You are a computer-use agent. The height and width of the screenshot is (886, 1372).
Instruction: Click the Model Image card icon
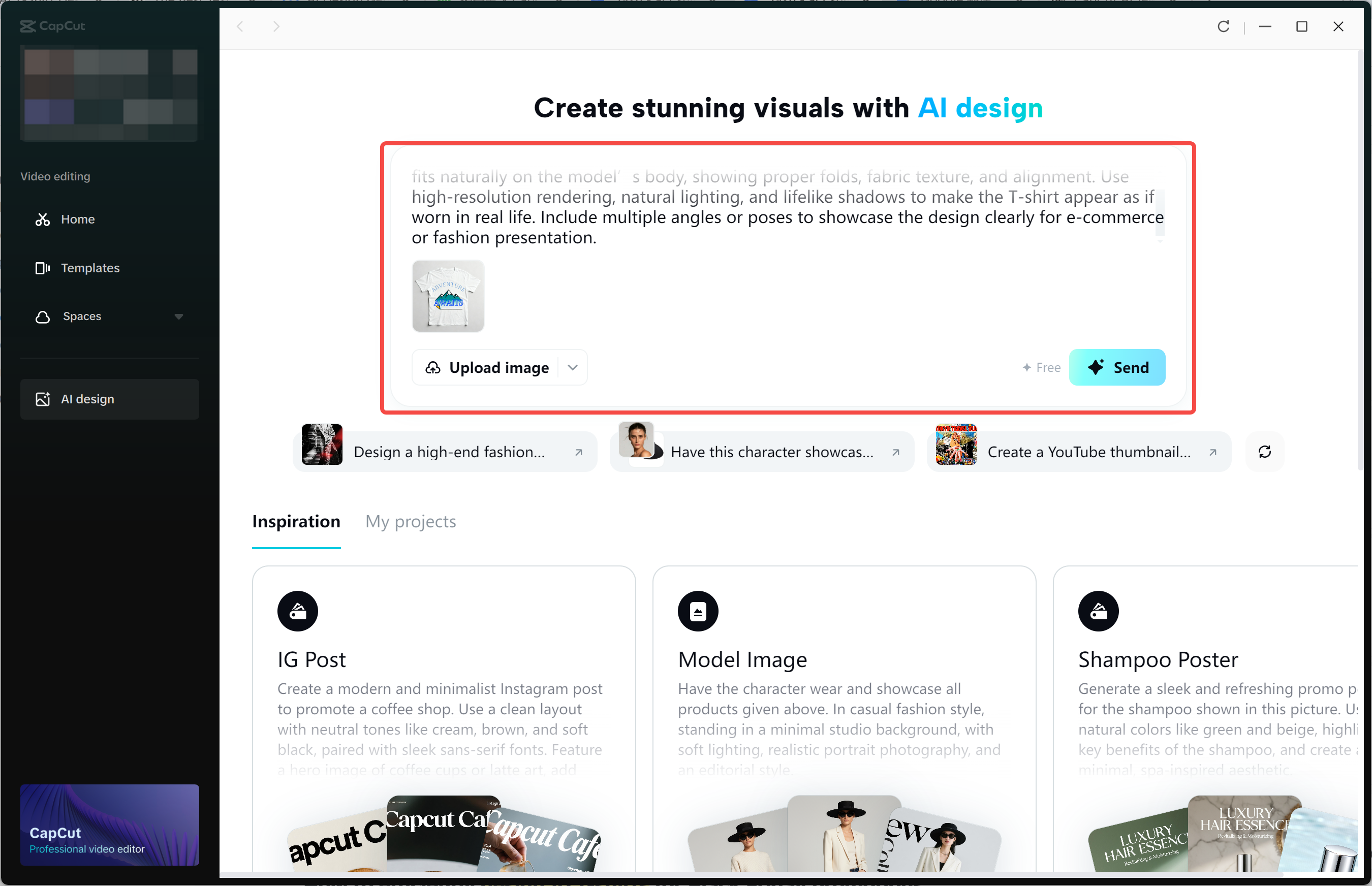coord(698,611)
